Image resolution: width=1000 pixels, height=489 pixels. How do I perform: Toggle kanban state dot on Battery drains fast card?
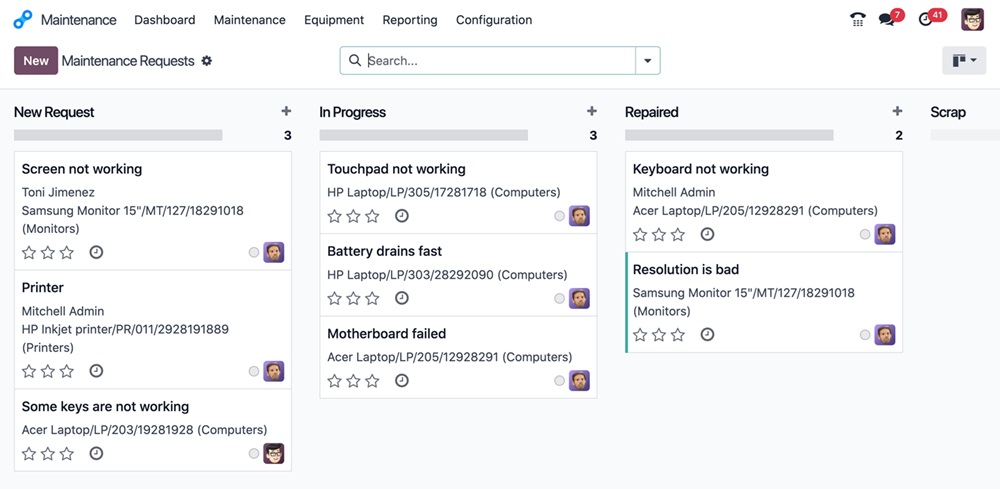(560, 299)
